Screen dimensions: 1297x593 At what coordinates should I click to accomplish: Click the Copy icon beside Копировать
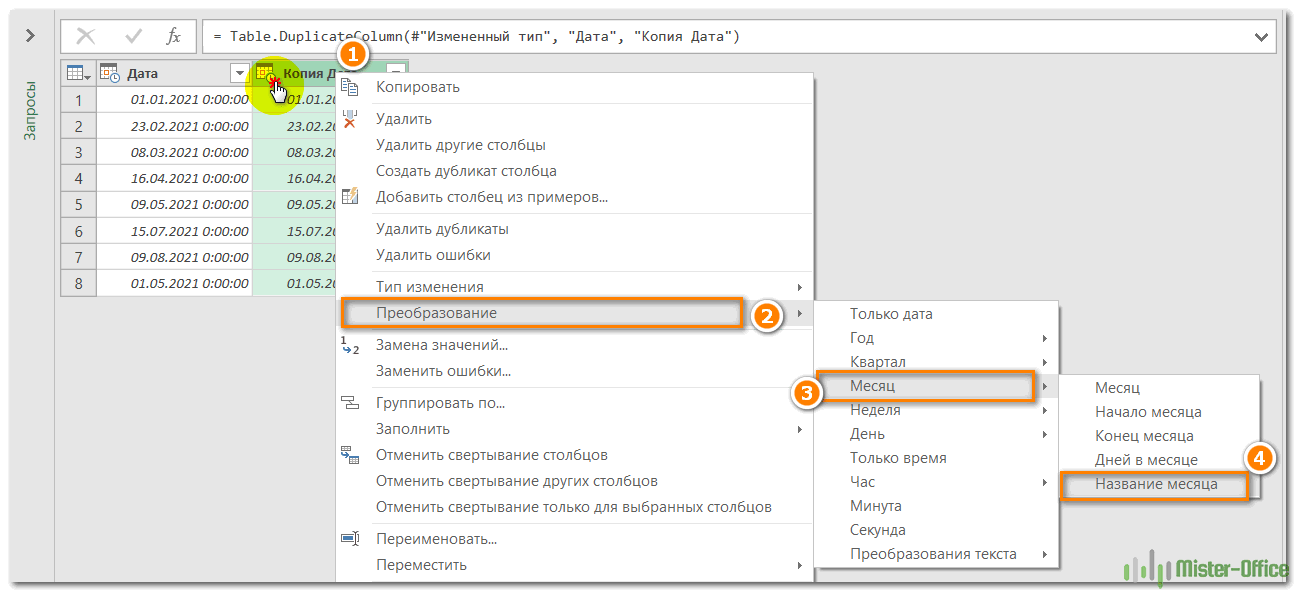[x=349, y=87]
